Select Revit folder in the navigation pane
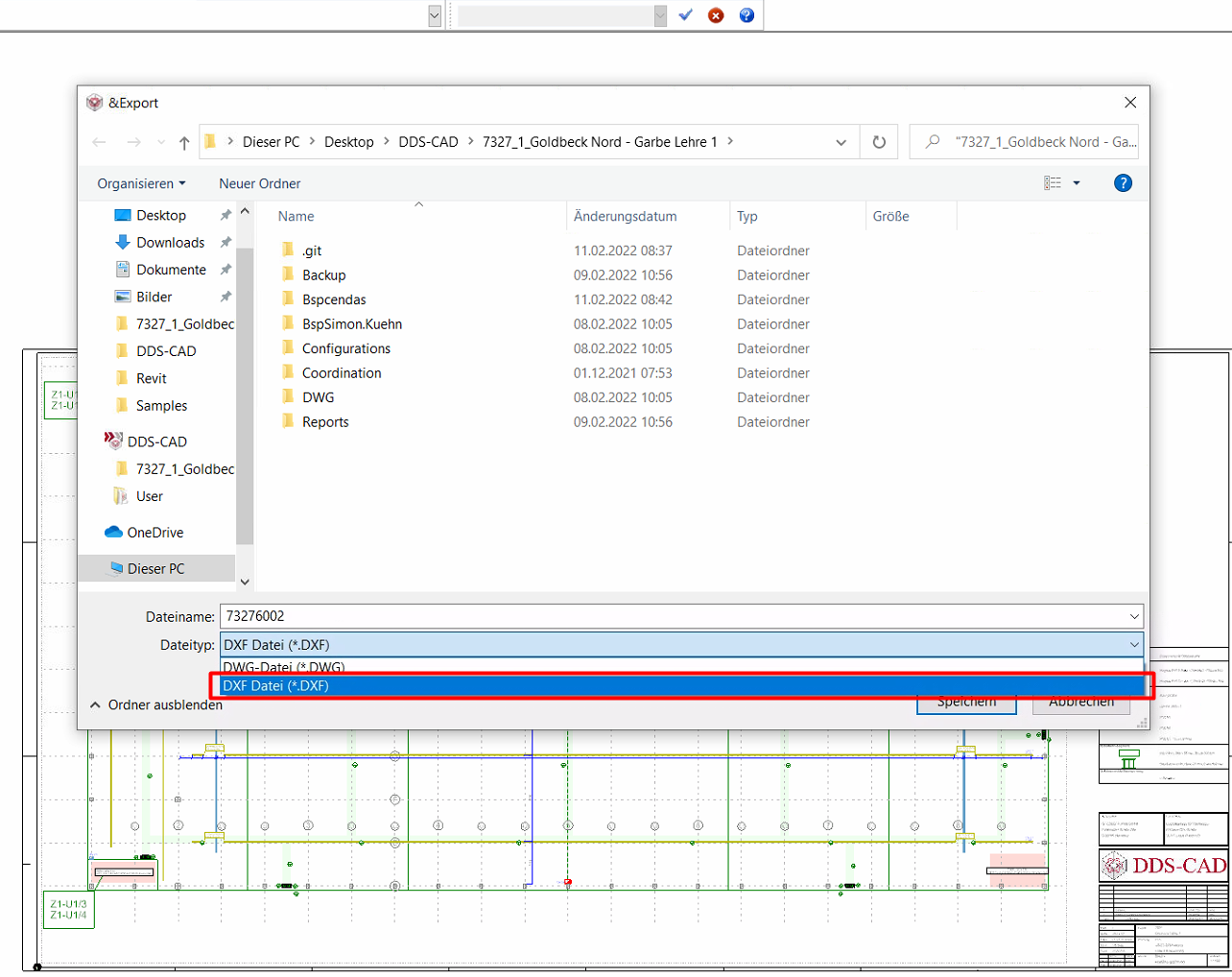Image resolution: width=1232 pixels, height=977 pixels. click(151, 378)
